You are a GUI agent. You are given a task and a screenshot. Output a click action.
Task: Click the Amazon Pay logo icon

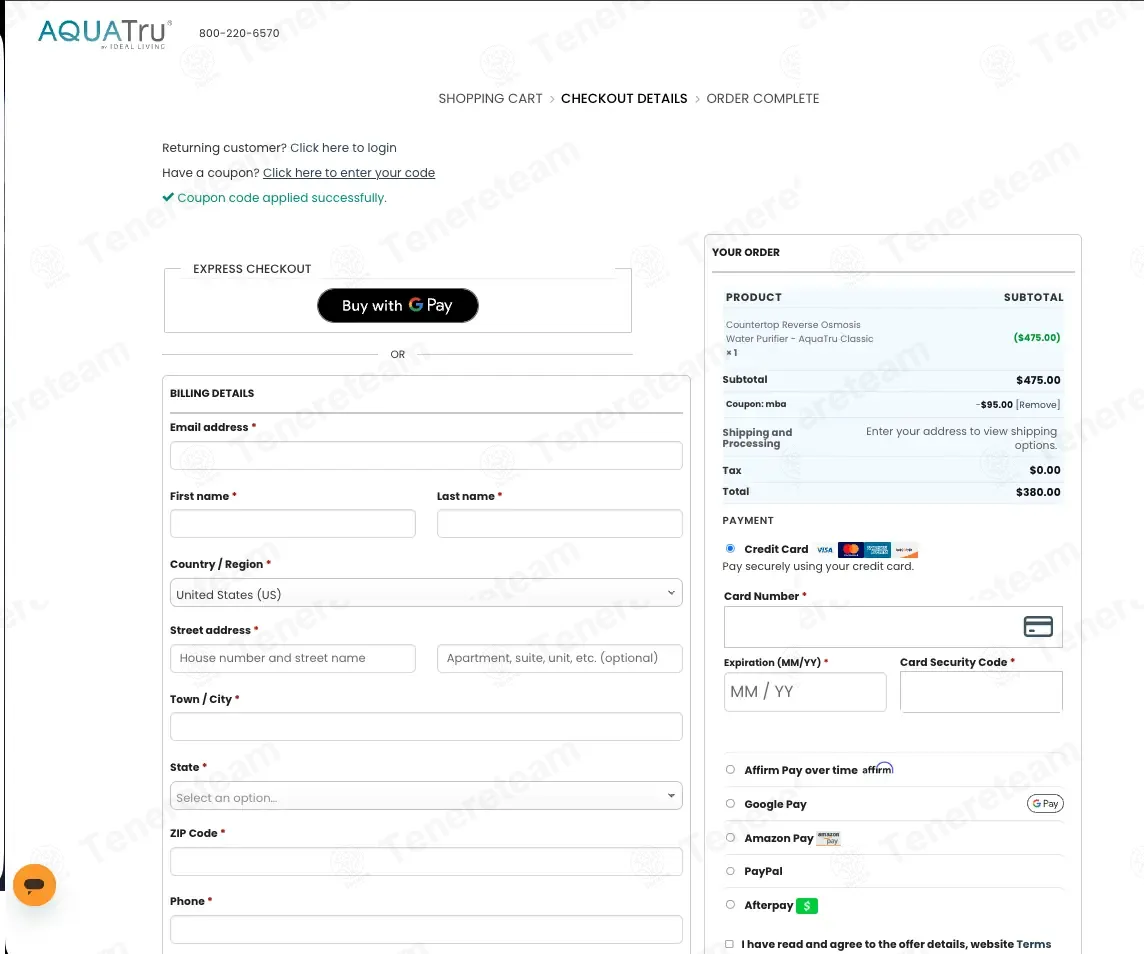point(828,838)
